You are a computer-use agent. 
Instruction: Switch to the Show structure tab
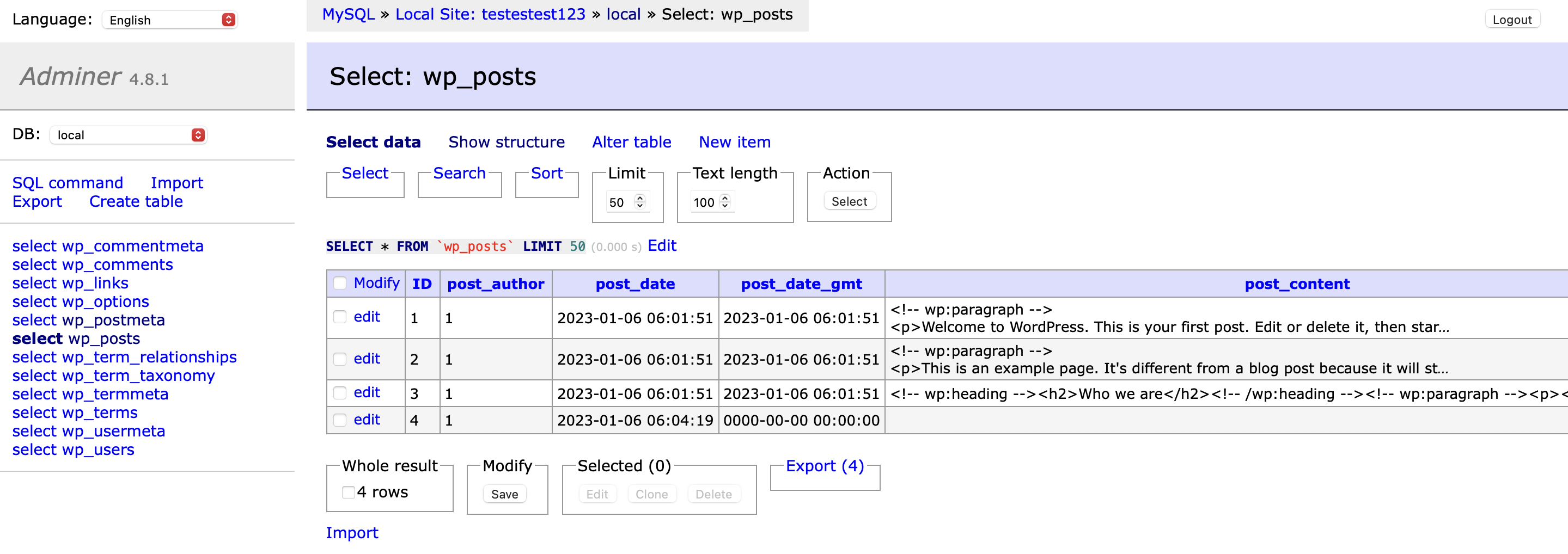click(x=507, y=141)
